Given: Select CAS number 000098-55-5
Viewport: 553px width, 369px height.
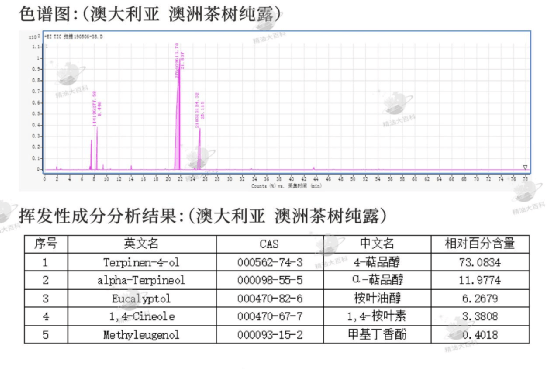Looking at the screenshot, I should point(270,280).
